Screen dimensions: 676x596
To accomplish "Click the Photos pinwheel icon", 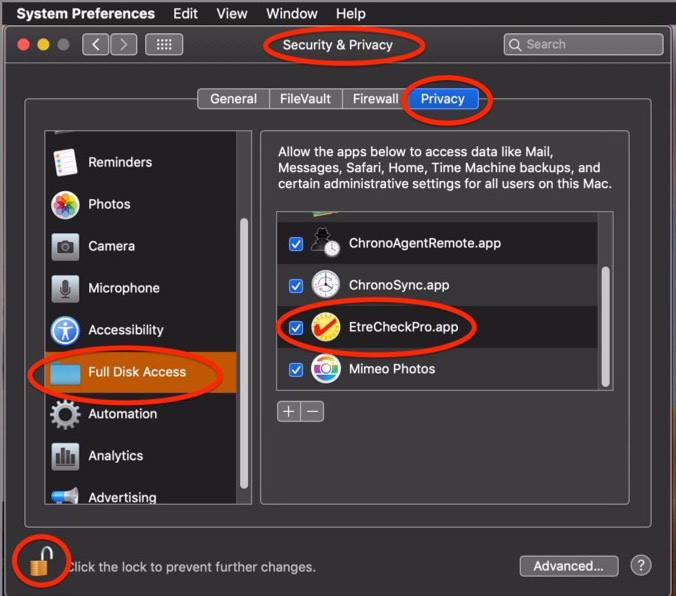I will point(65,205).
